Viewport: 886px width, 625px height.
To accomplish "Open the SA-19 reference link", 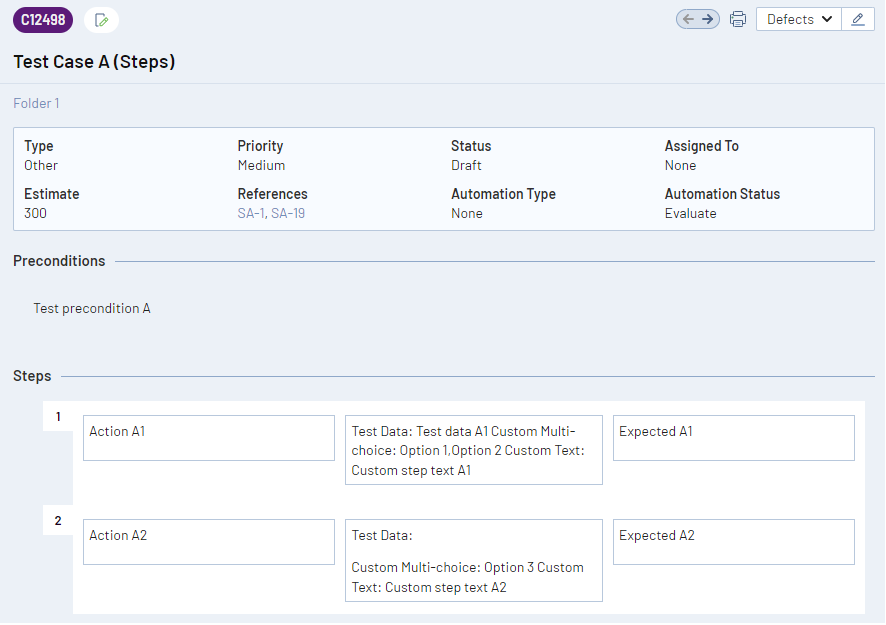I will 288,213.
